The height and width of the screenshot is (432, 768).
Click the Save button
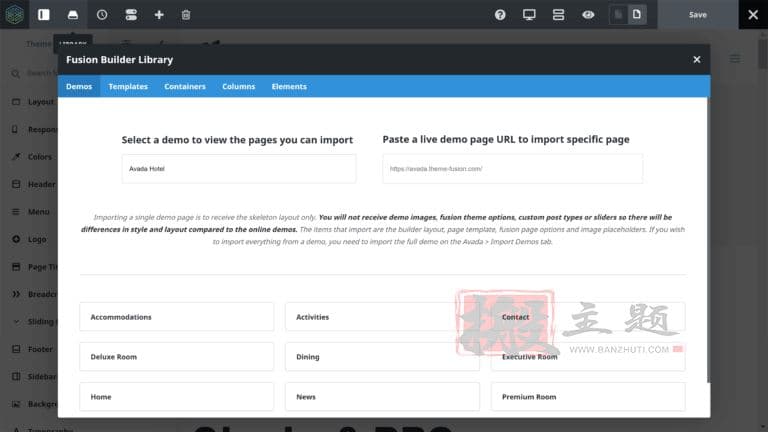(697, 15)
